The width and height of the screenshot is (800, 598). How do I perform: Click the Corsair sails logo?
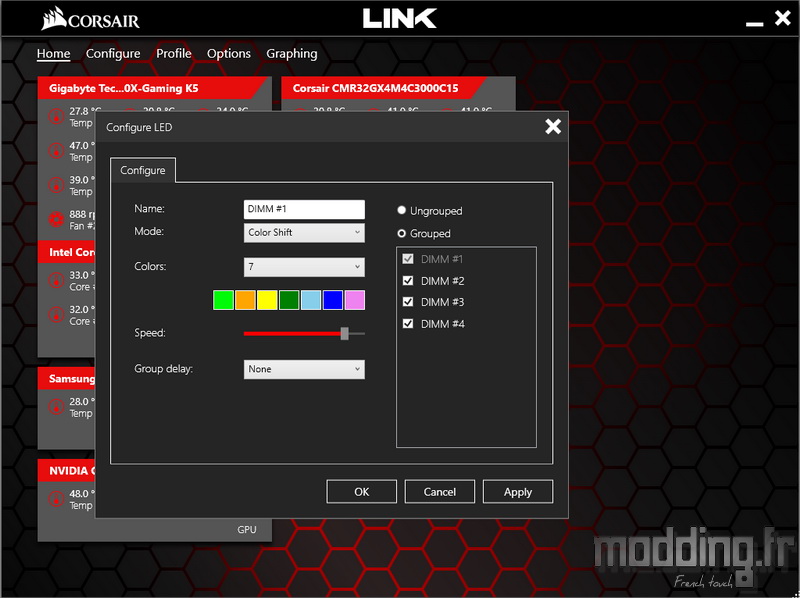pyautogui.click(x=54, y=18)
